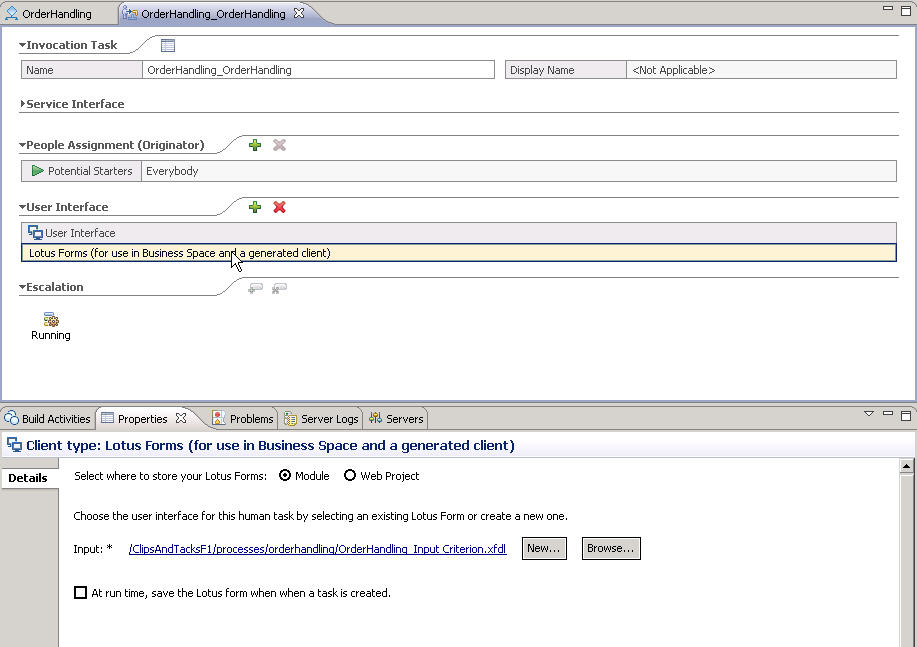The height and width of the screenshot is (647, 917).
Task: Click the green plus in User Interface section
Action: point(255,207)
